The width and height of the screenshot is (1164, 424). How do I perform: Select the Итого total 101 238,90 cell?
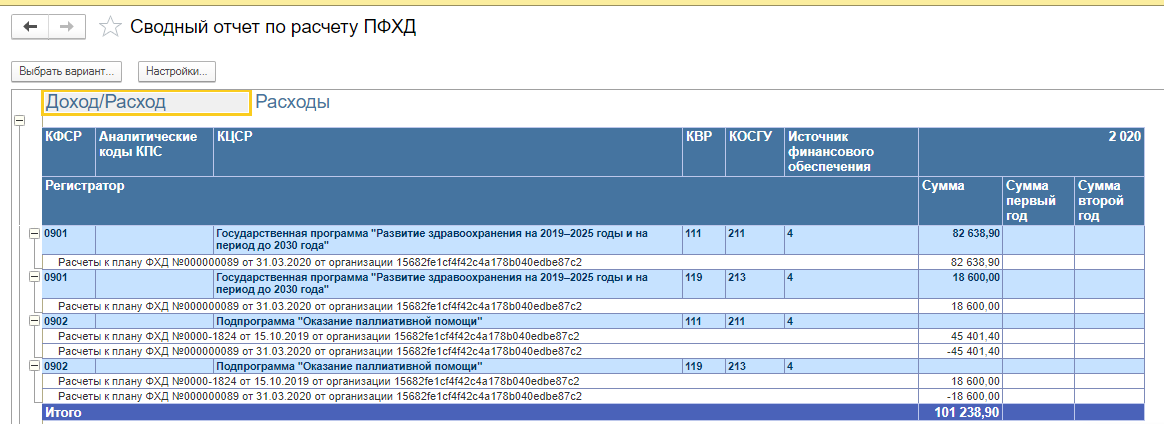[960, 412]
